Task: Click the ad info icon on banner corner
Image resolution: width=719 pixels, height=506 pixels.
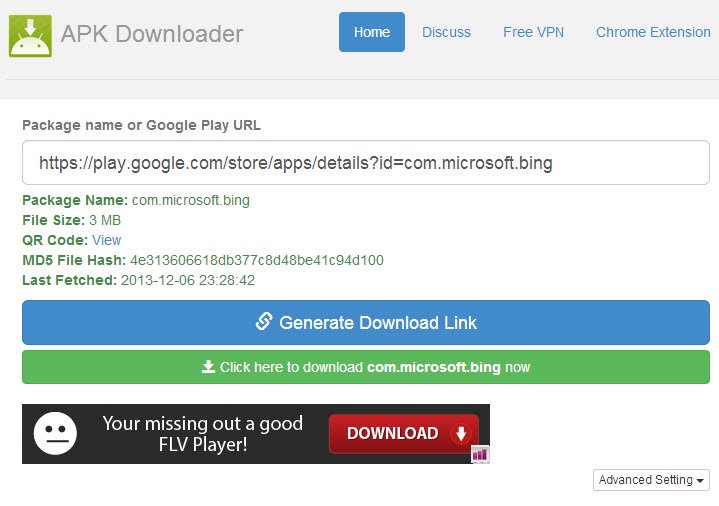Action: click(x=480, y=455)
